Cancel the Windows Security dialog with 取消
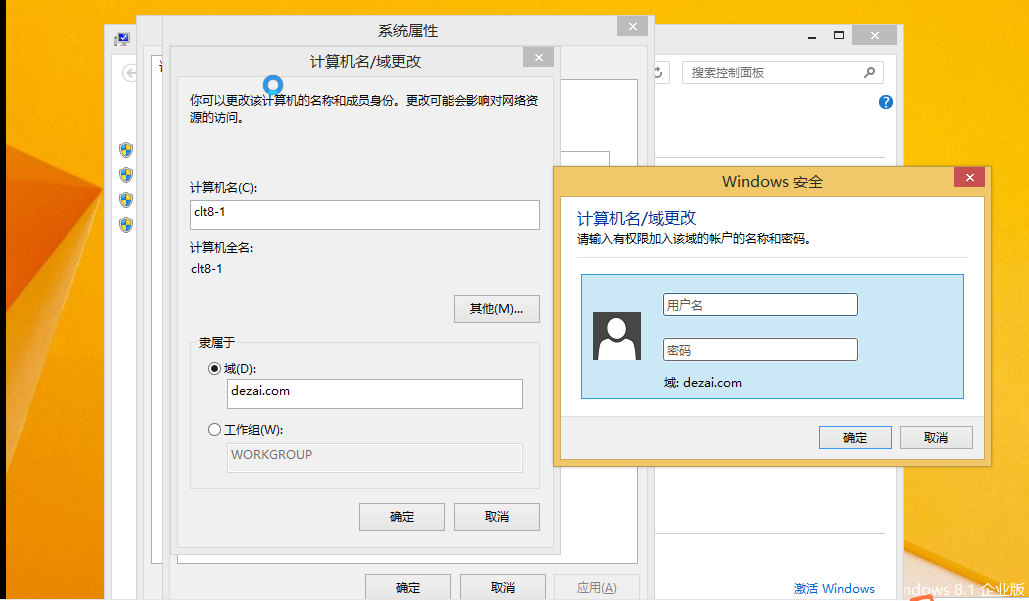 (936, 438)
